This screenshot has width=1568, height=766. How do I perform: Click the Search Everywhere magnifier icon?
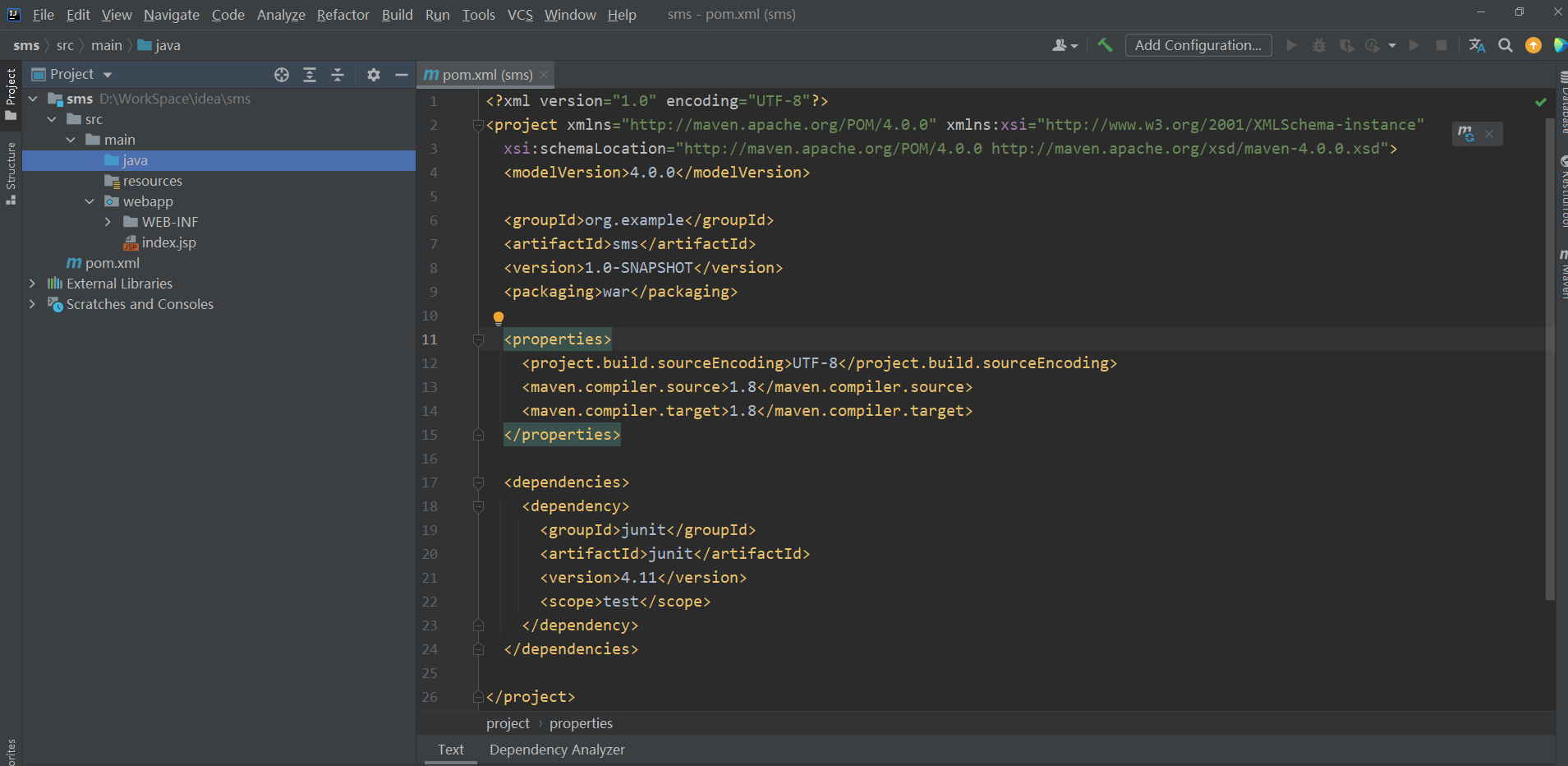(1505, 45)
